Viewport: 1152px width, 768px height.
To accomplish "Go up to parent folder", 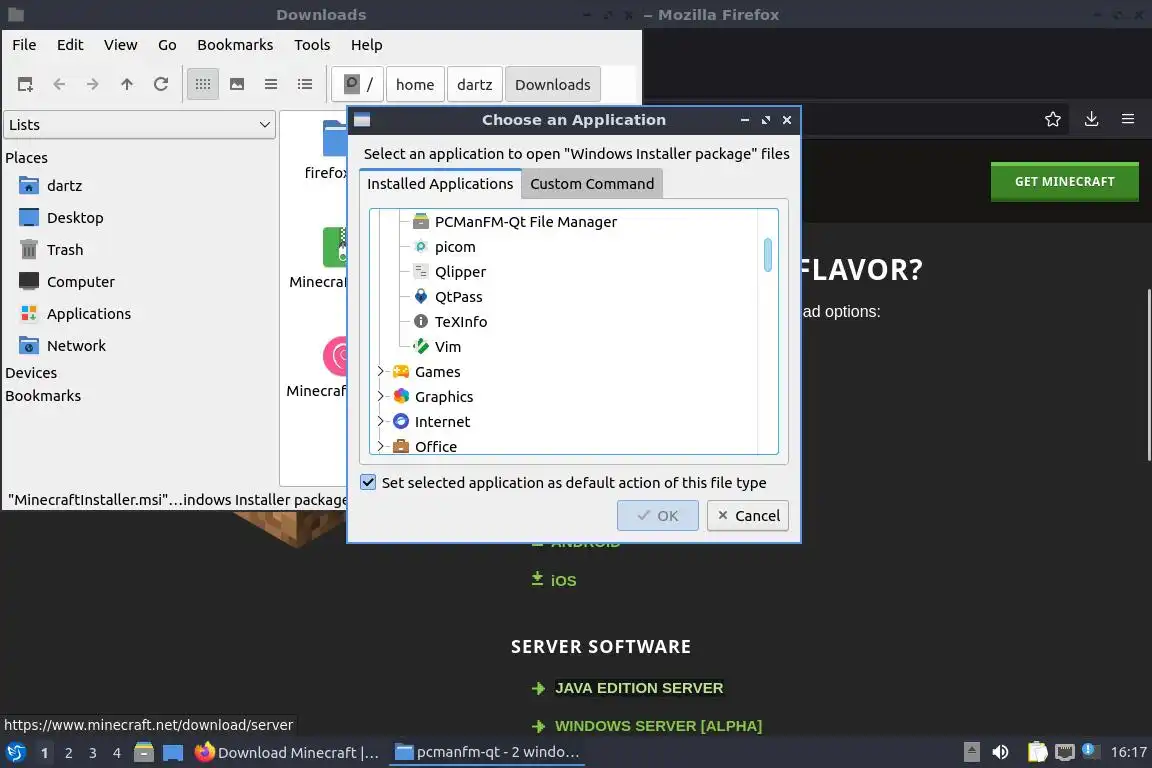I will coord(126,85).
